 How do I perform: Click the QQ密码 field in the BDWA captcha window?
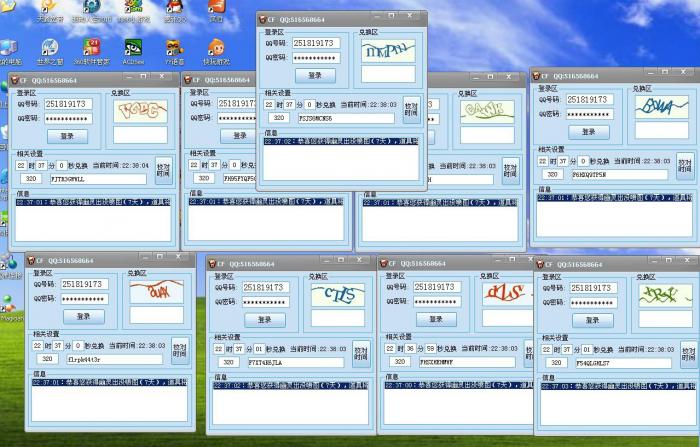click(589, 114)
